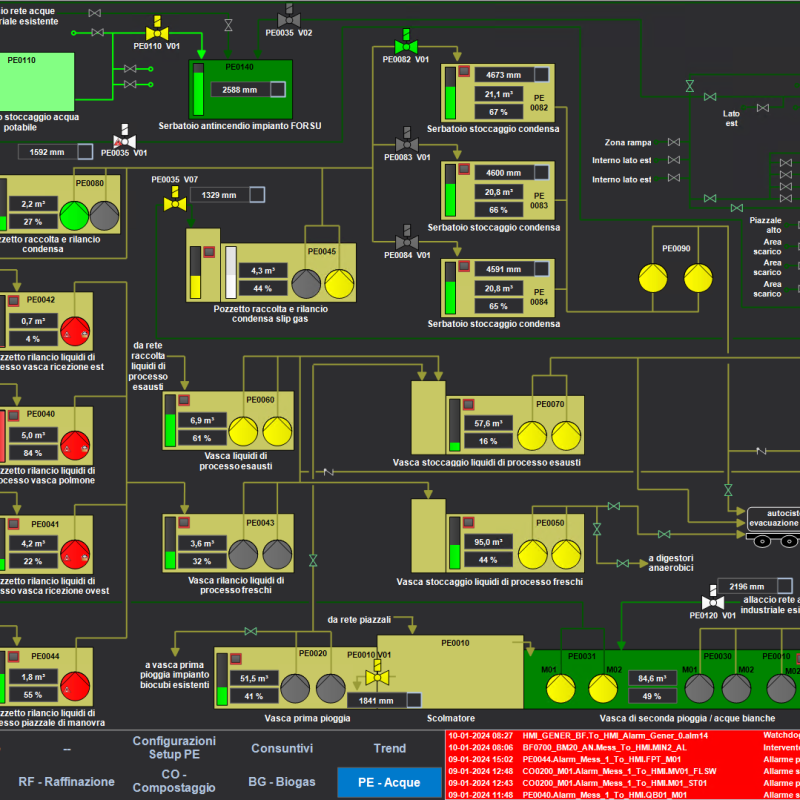Click the Scolmatore PE0010 basin

(x=451, y=671)
